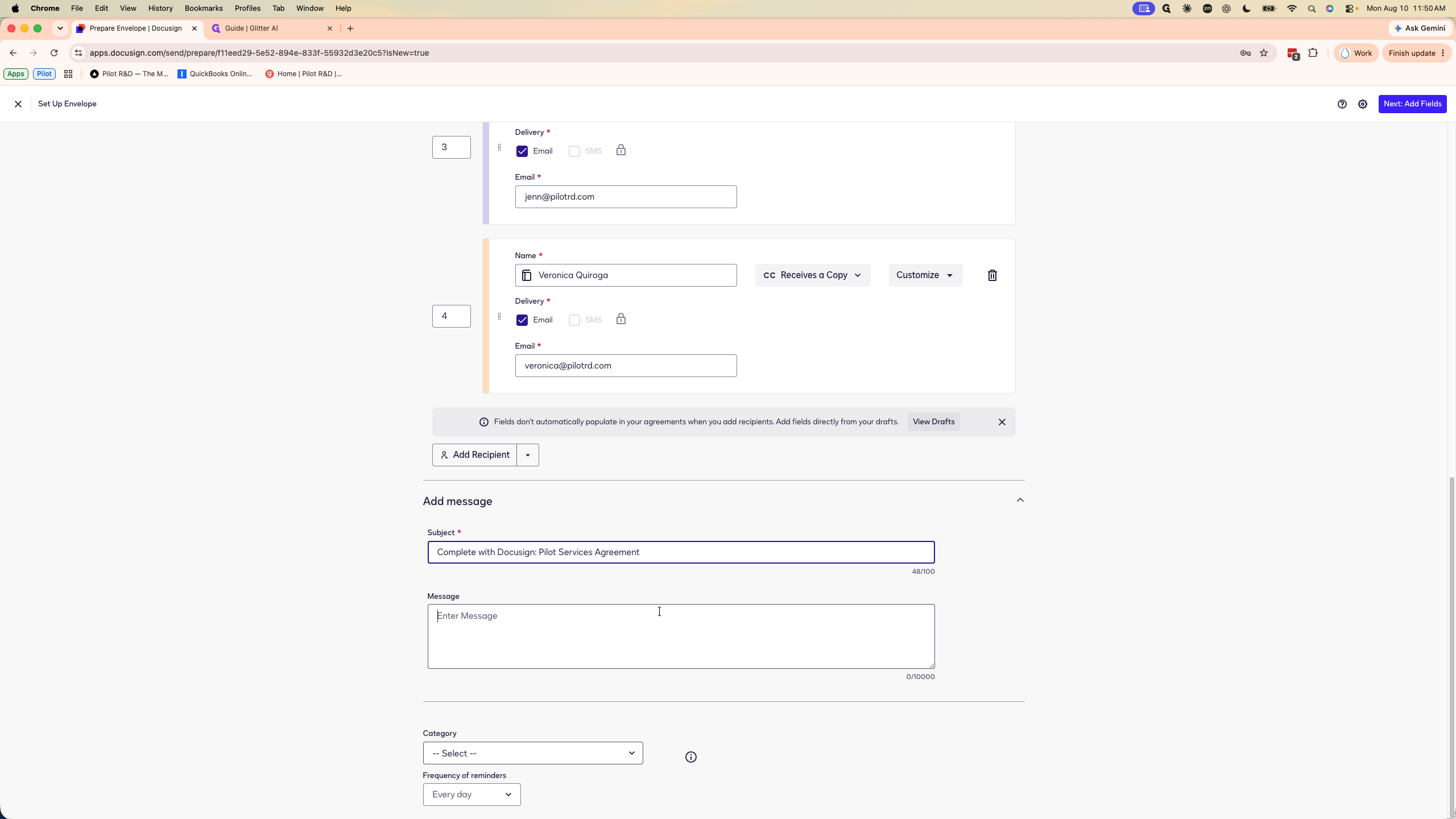The image size is (1456, 819).
Task: Delete recipient Veronica Quiroga via trash icon
Action: click(992, 275)
